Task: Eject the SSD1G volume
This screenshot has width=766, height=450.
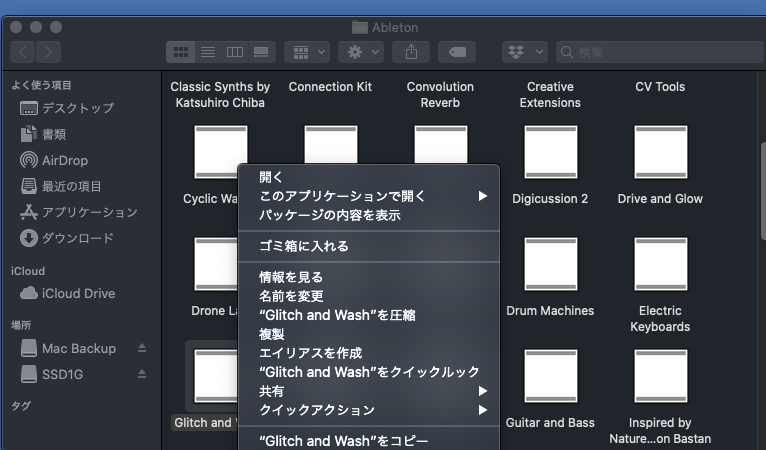Action: [142, 374]
